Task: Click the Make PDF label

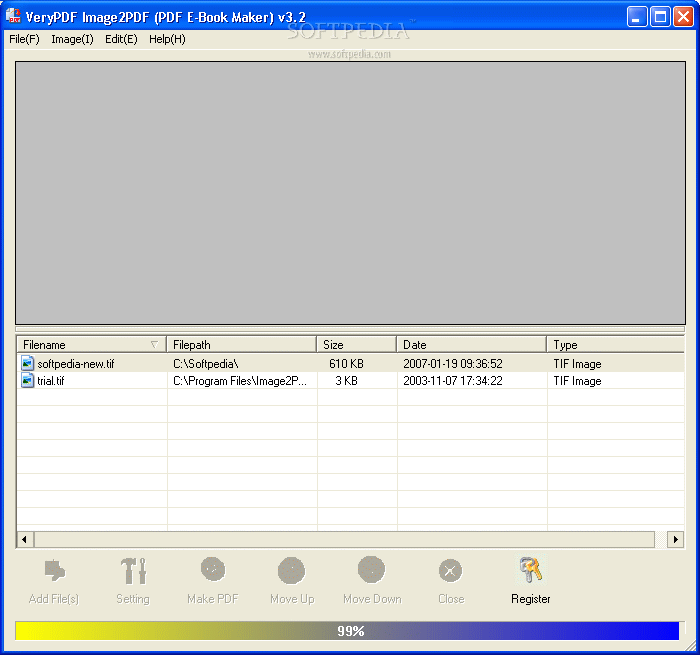Action: [212, 599]
